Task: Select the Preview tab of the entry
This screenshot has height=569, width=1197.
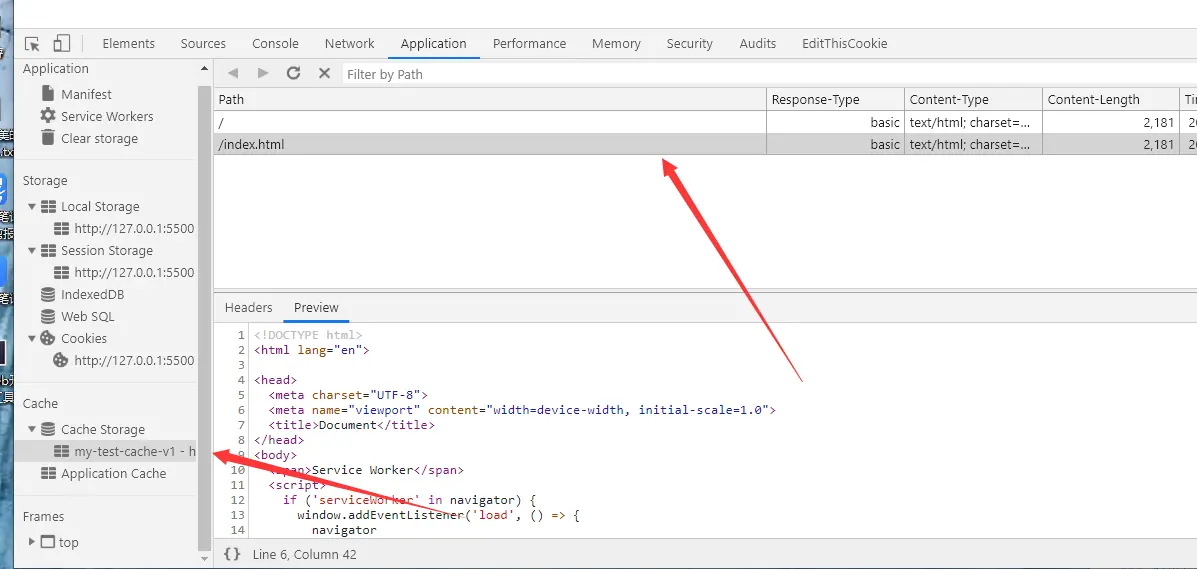Action: [x=316, y=307]
